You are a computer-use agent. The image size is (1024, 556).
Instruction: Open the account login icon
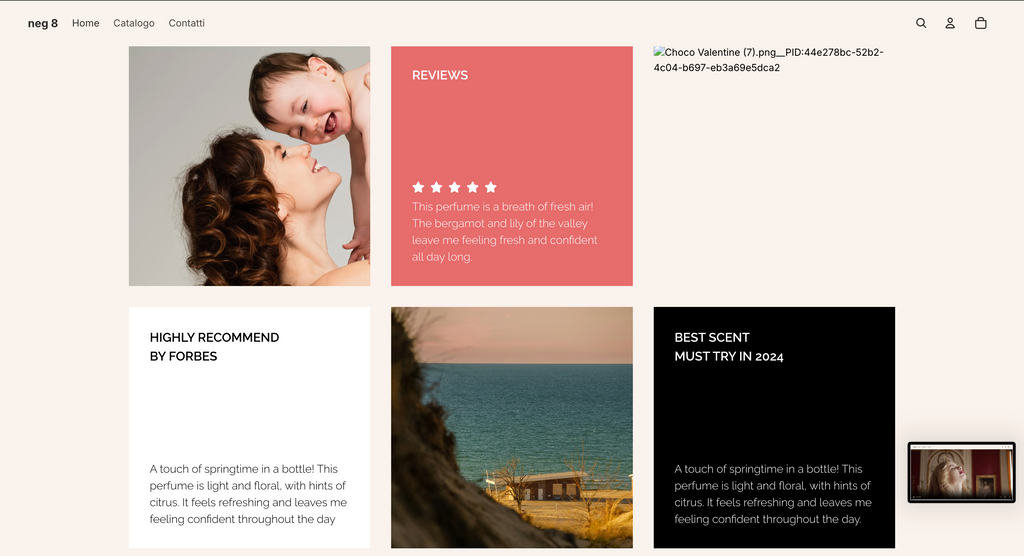[950, 23]
